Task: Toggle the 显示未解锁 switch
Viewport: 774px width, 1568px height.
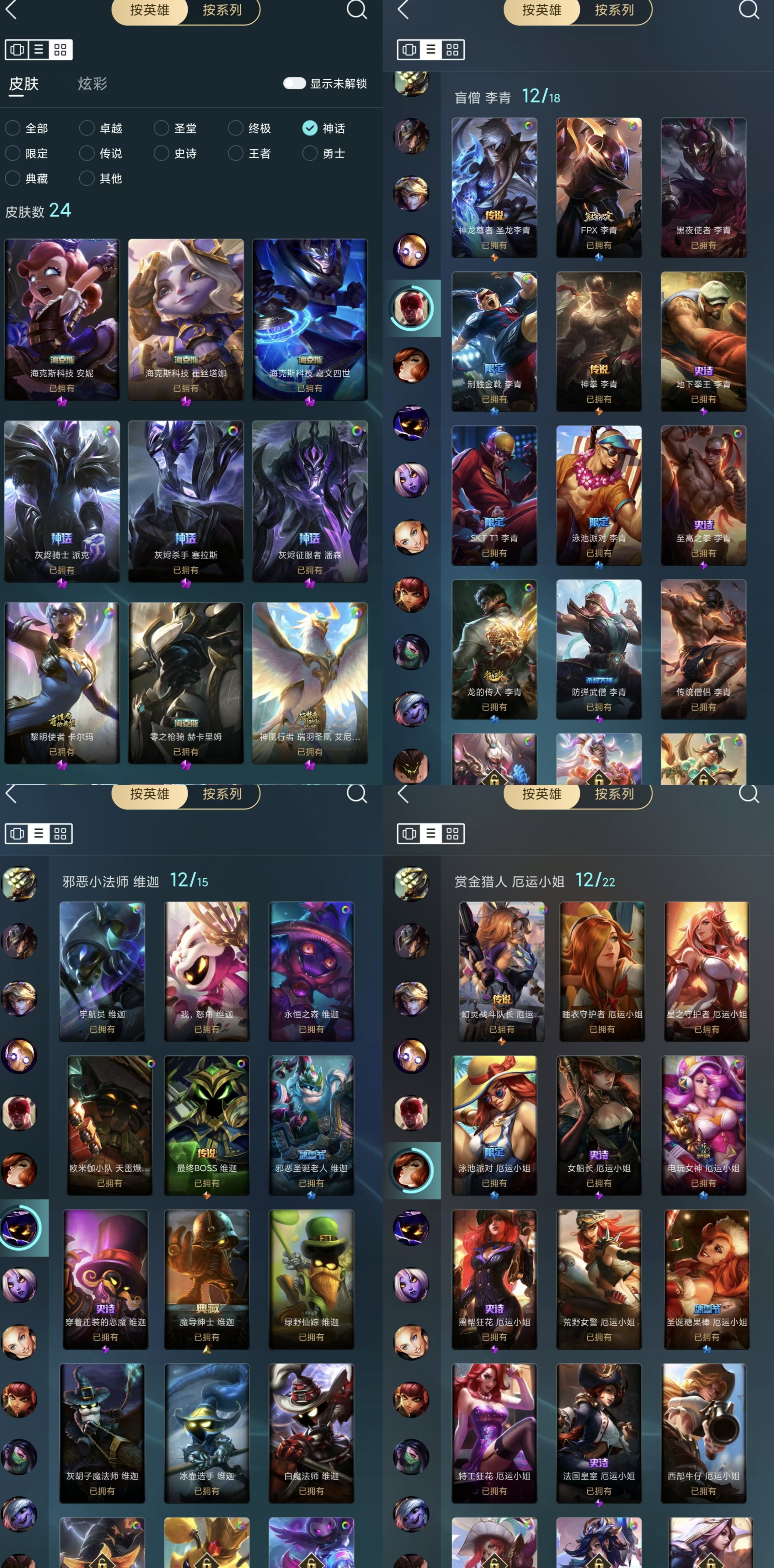Action: click(x=294, y=83)
